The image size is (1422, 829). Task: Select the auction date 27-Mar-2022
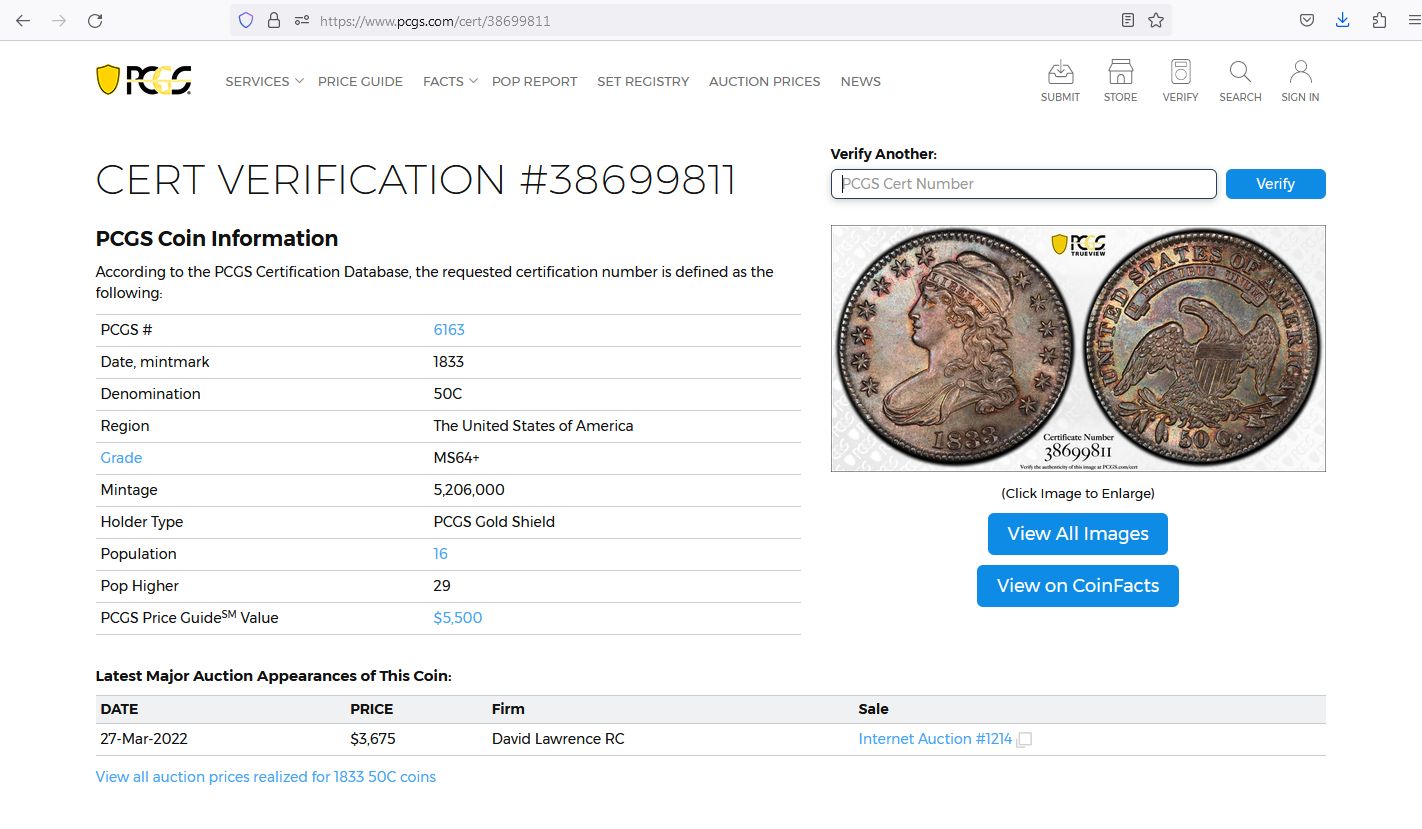point(144,739)
